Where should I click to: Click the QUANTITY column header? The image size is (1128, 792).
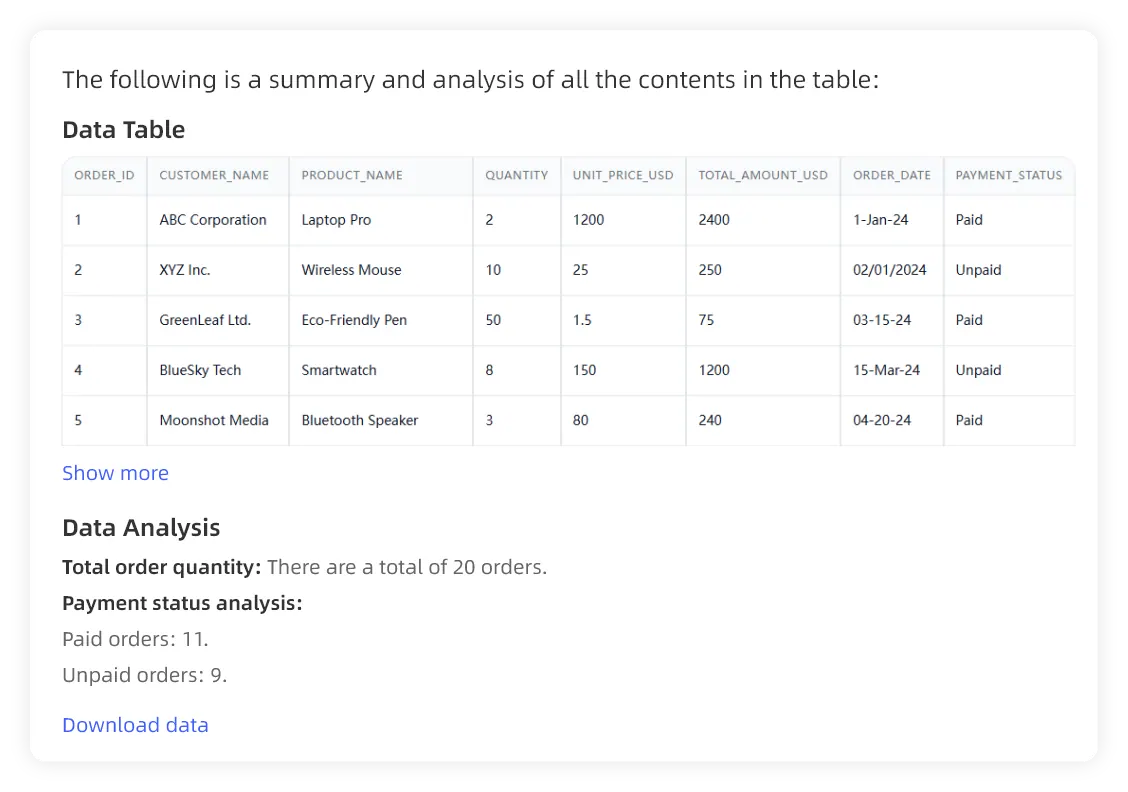click(516, 175)
